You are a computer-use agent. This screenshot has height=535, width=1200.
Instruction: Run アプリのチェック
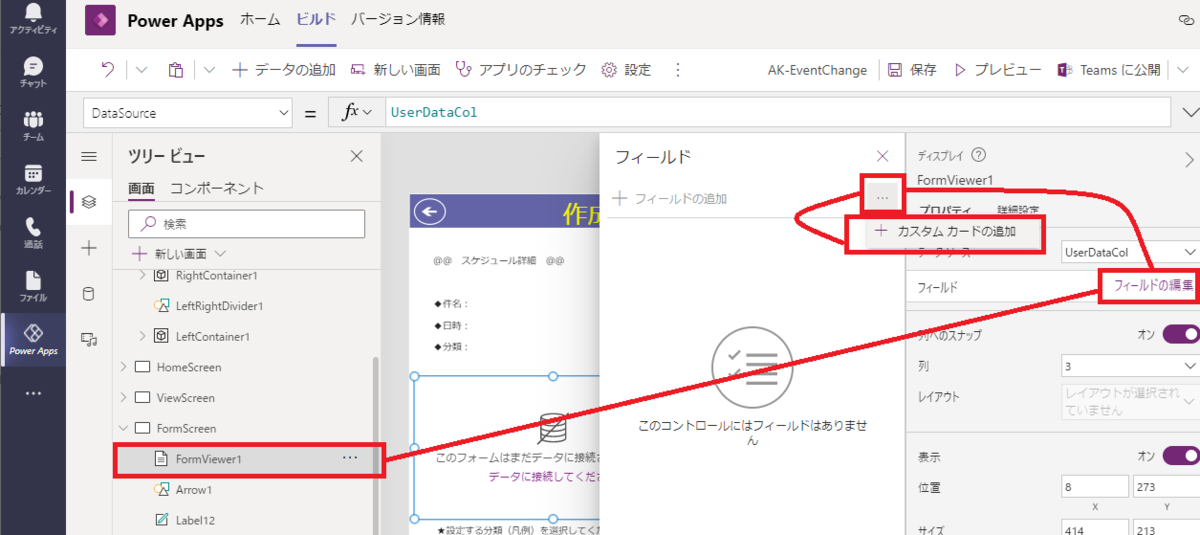pos(521,70)
